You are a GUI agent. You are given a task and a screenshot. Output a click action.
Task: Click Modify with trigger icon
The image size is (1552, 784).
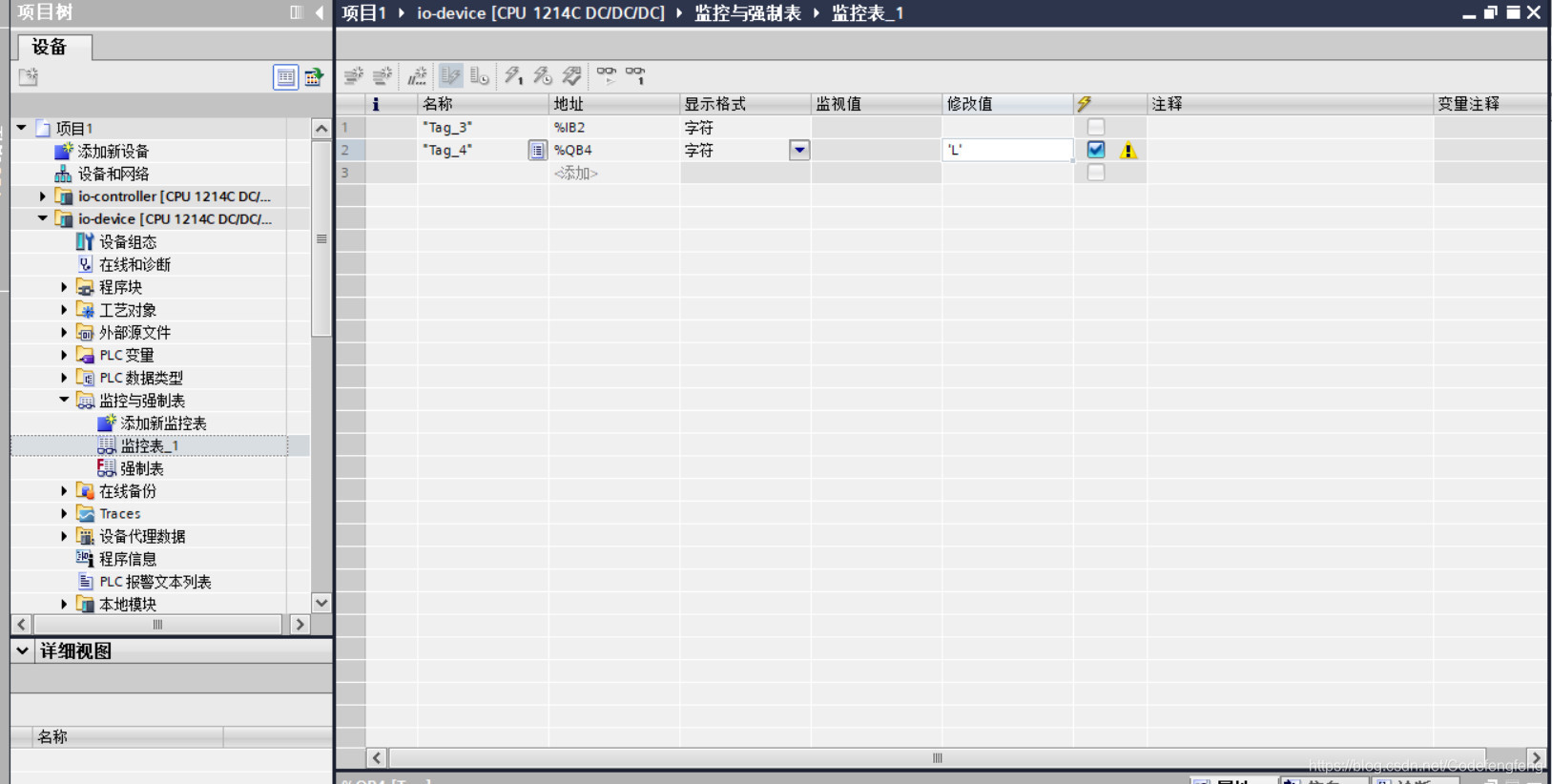click(543, 75)
